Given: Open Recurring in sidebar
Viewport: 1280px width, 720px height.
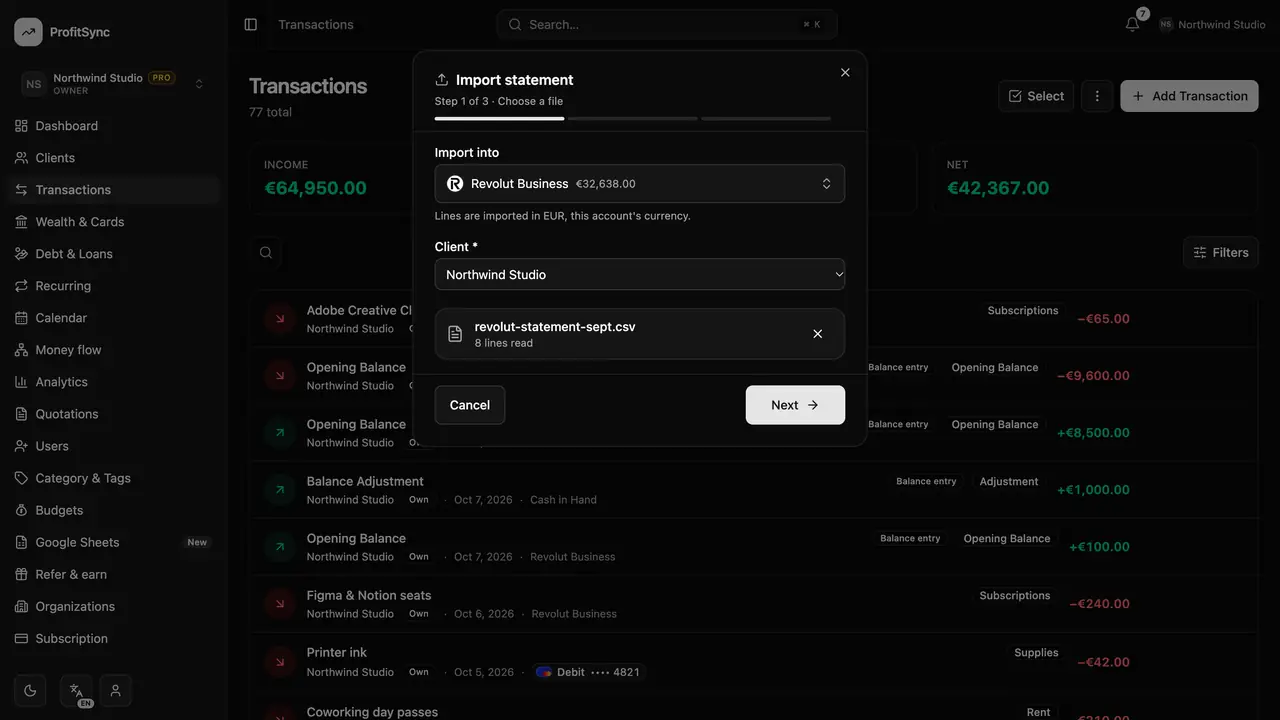Looking at the screenshot, I should coord(114,286).
